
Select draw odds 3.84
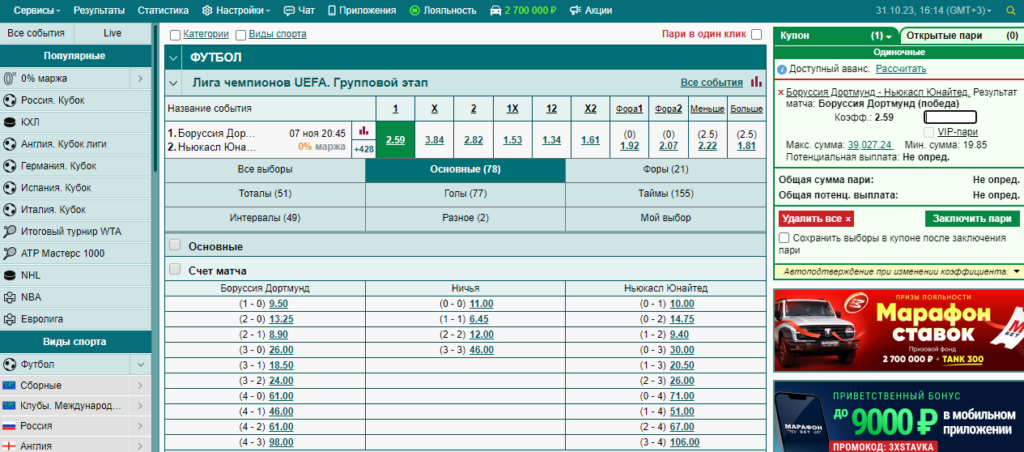pyautogui.click(x=434, y=140)
